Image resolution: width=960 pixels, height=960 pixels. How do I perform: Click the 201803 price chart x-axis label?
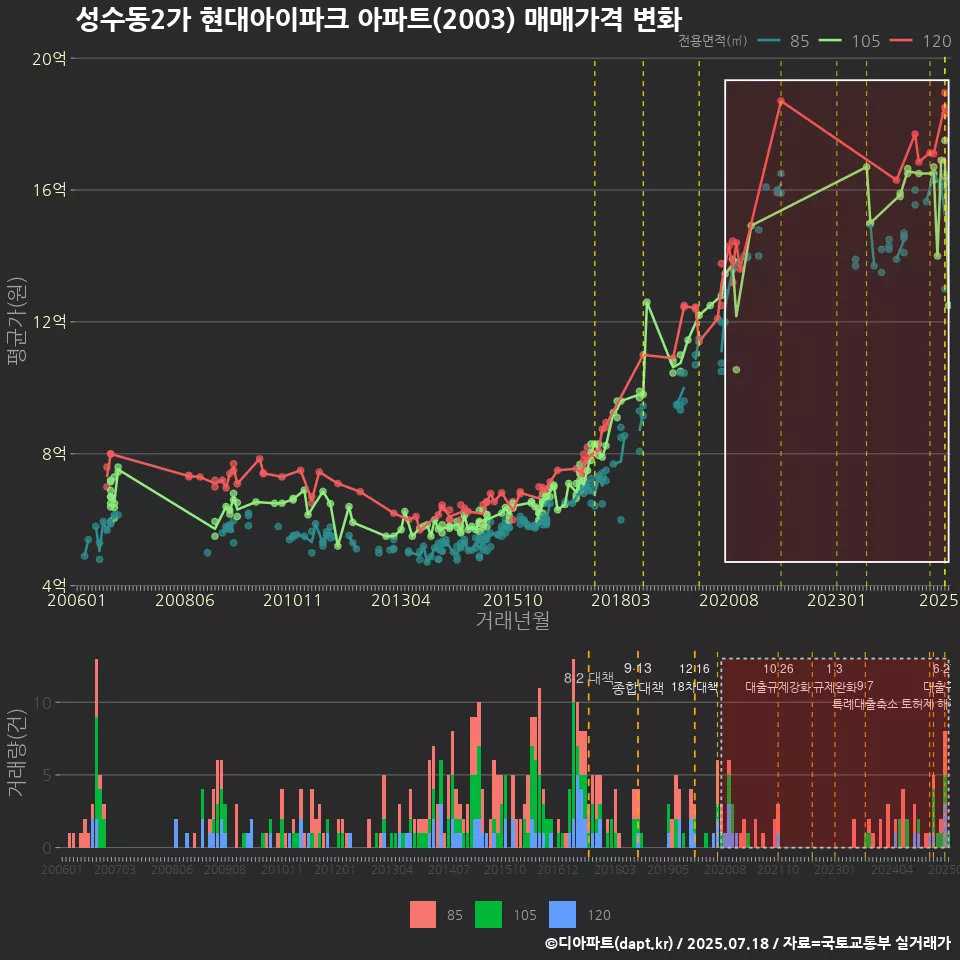point(620,600)
